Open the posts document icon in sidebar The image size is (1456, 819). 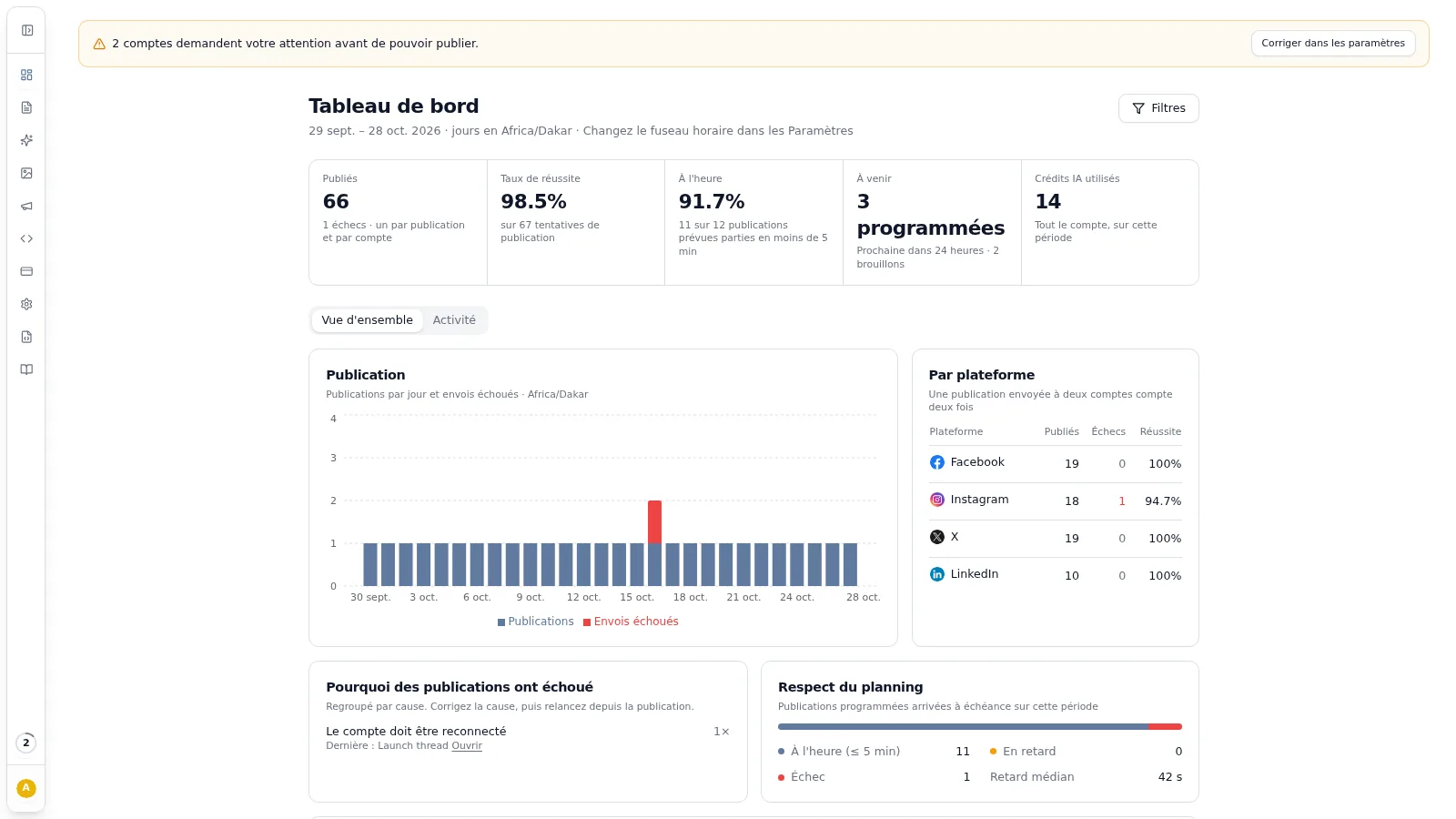point(26,107)
